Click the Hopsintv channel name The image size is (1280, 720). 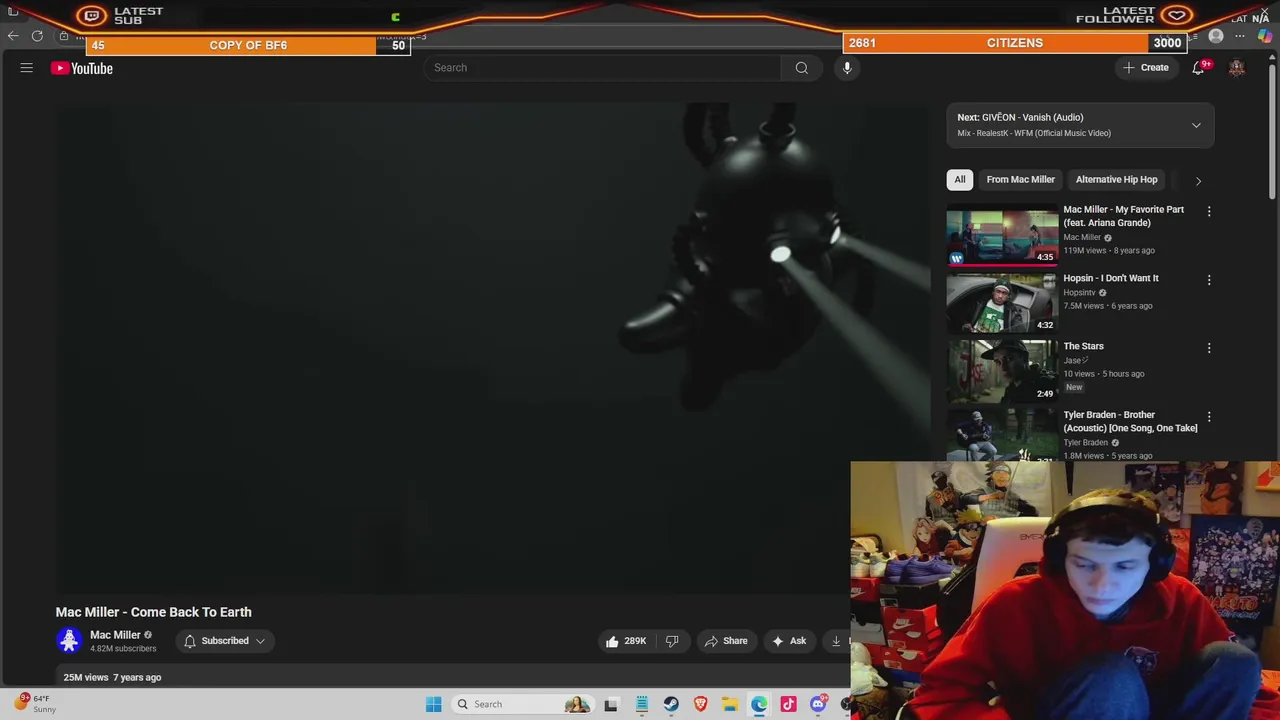point(1079,292)
